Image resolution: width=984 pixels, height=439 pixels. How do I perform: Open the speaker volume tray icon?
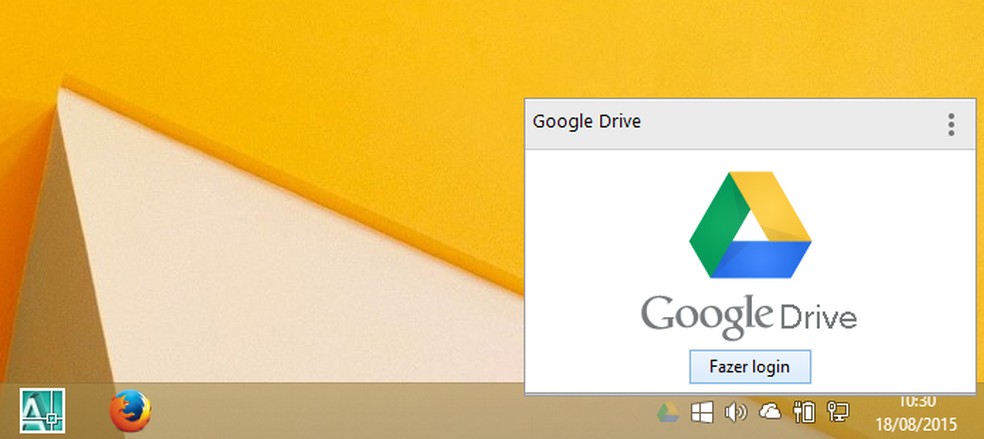pos(735,412)
